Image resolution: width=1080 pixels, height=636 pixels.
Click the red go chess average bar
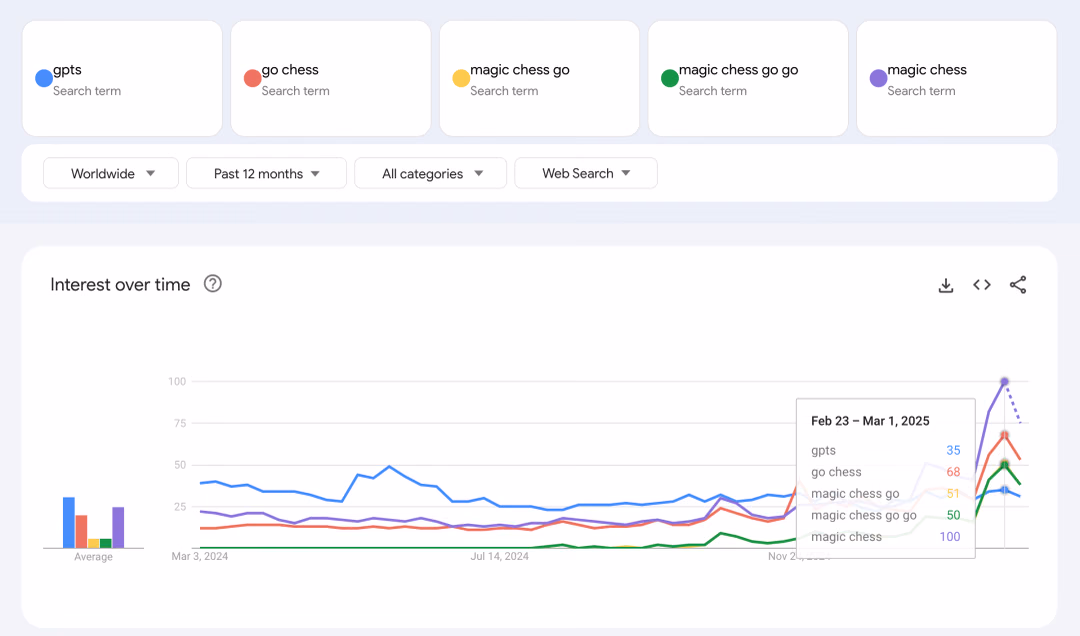point(81,531)
